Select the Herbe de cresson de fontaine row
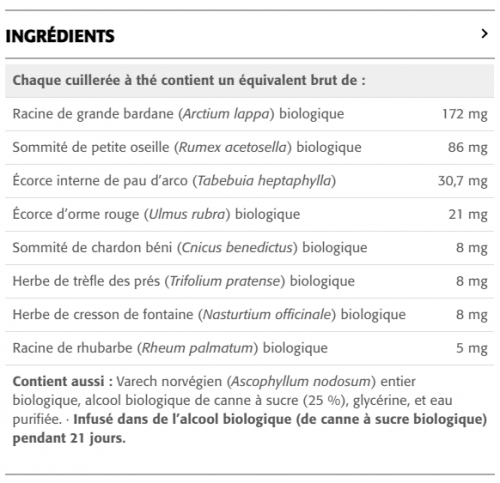The height and width of the screenshot is (483, 500). click(249, 315)
